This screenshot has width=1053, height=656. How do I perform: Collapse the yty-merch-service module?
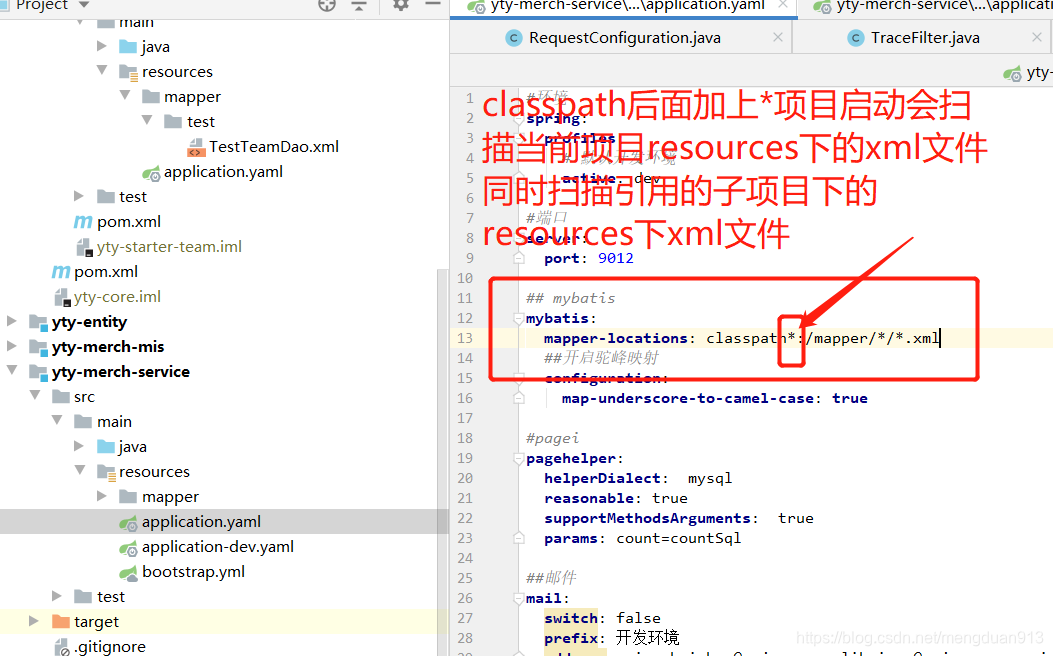[11, 370]
